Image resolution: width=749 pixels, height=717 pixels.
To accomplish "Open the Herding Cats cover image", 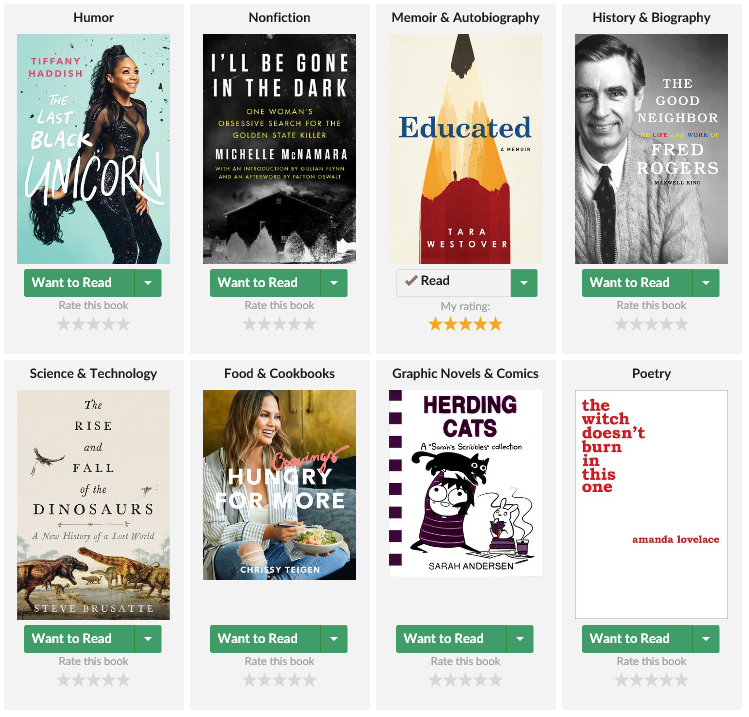I will tap(465, 483).
